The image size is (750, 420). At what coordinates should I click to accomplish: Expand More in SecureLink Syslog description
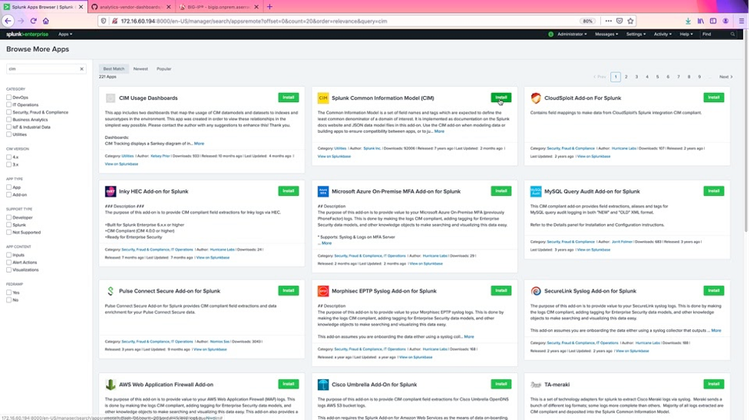(716, 331)
